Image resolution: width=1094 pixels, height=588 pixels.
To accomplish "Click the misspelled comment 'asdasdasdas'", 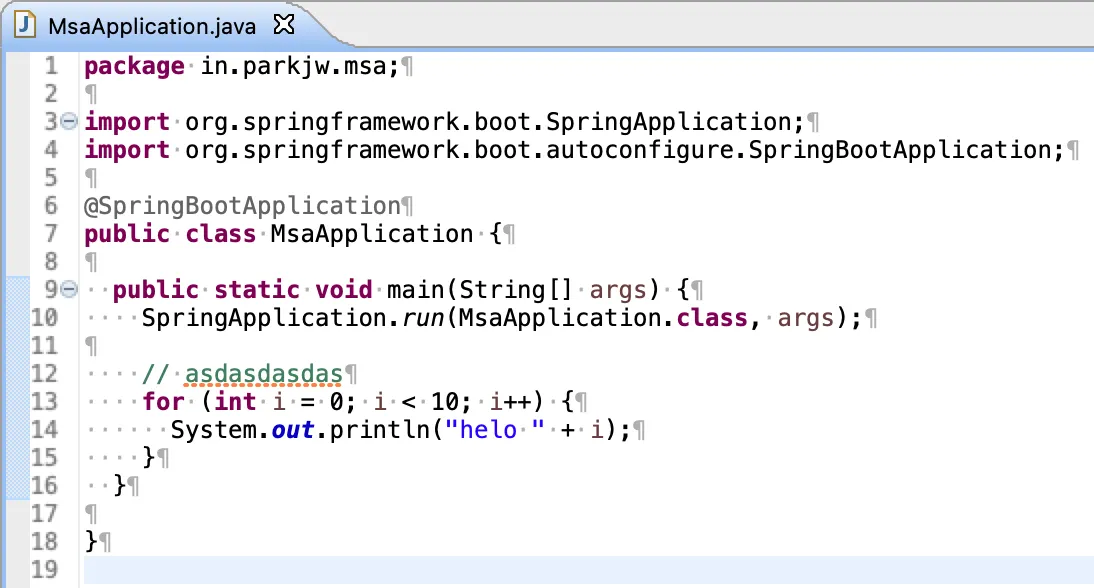I will tap(264, 374).
